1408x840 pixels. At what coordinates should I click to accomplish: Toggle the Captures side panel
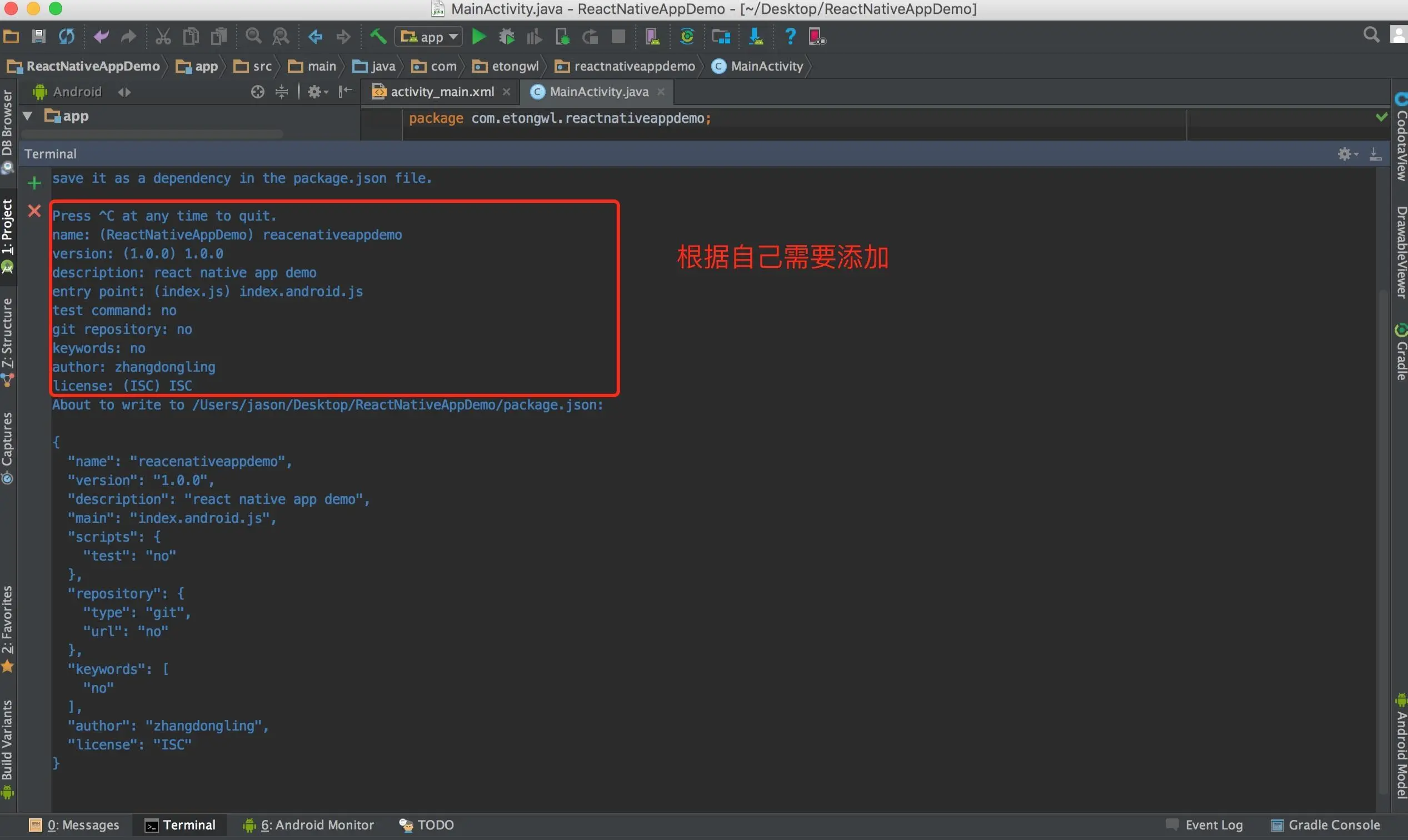click(7, 448)
